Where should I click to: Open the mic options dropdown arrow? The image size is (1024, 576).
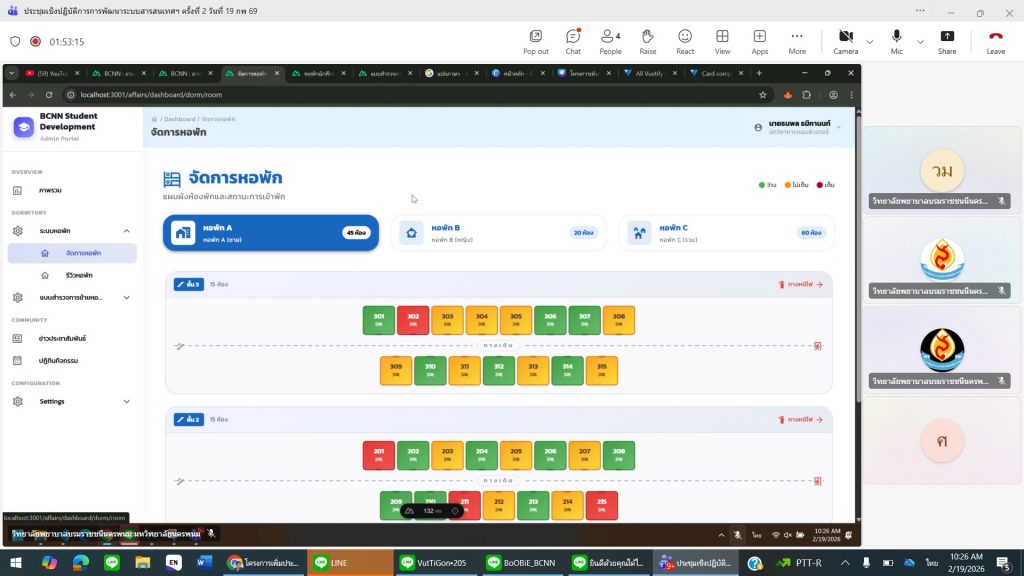point(919,42)
